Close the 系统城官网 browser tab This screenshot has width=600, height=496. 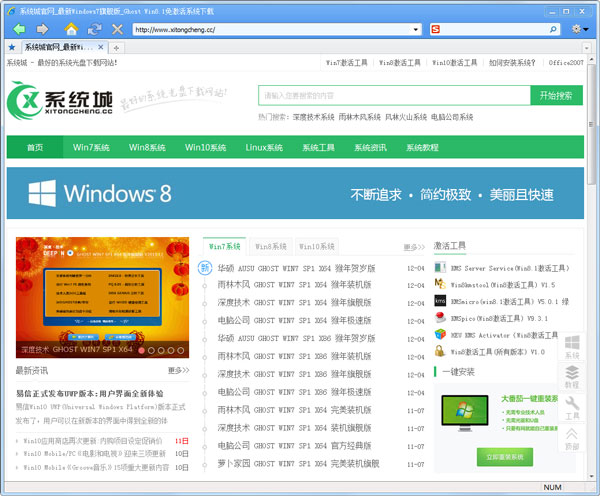101,47
